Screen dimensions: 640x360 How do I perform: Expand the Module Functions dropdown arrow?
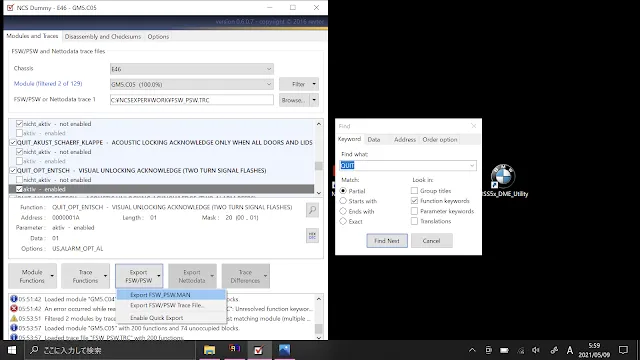tap(52, 276)
